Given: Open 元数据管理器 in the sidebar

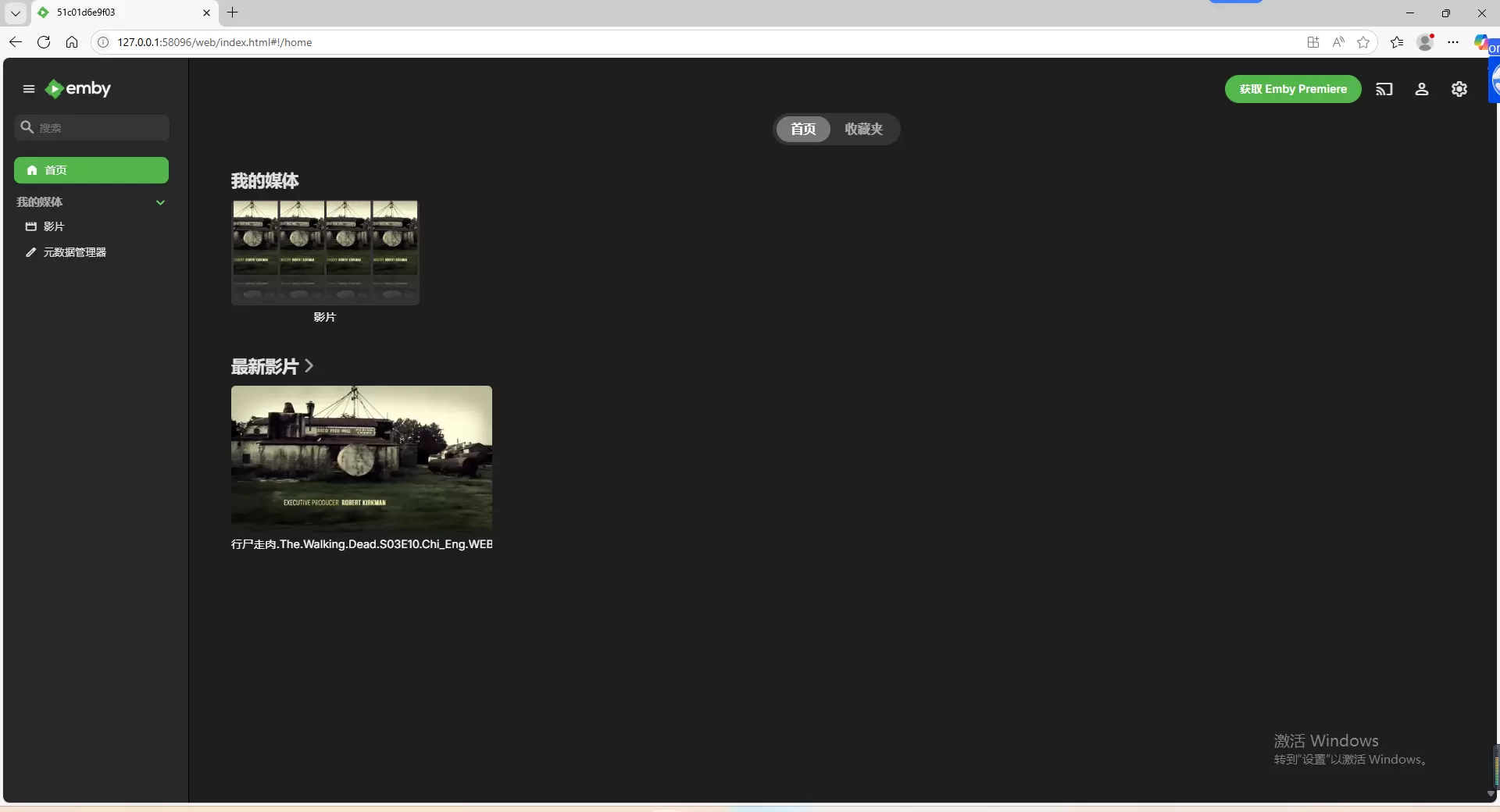Looking at the screenshot, I should click(x=74, y=252).
